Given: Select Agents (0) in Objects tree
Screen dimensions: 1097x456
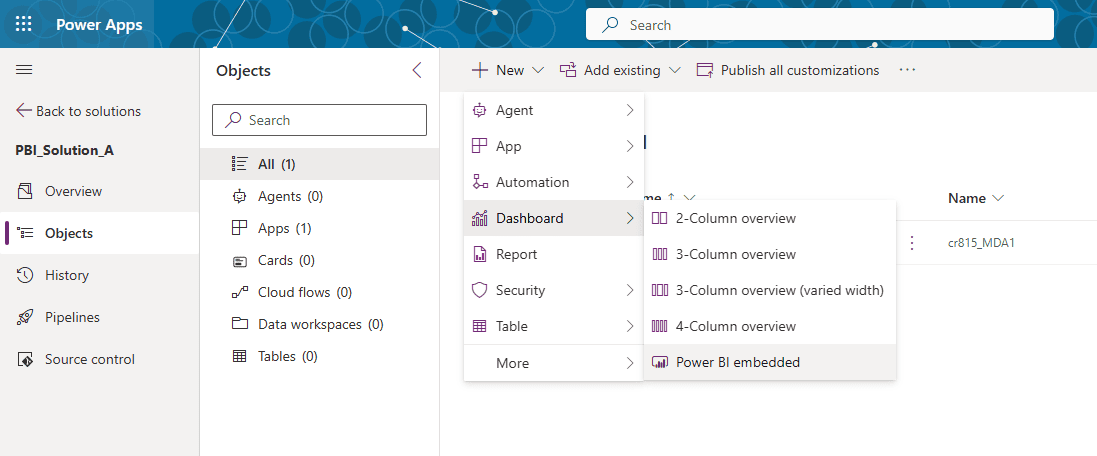Looking at the screenshot, I should click(320, 197).
